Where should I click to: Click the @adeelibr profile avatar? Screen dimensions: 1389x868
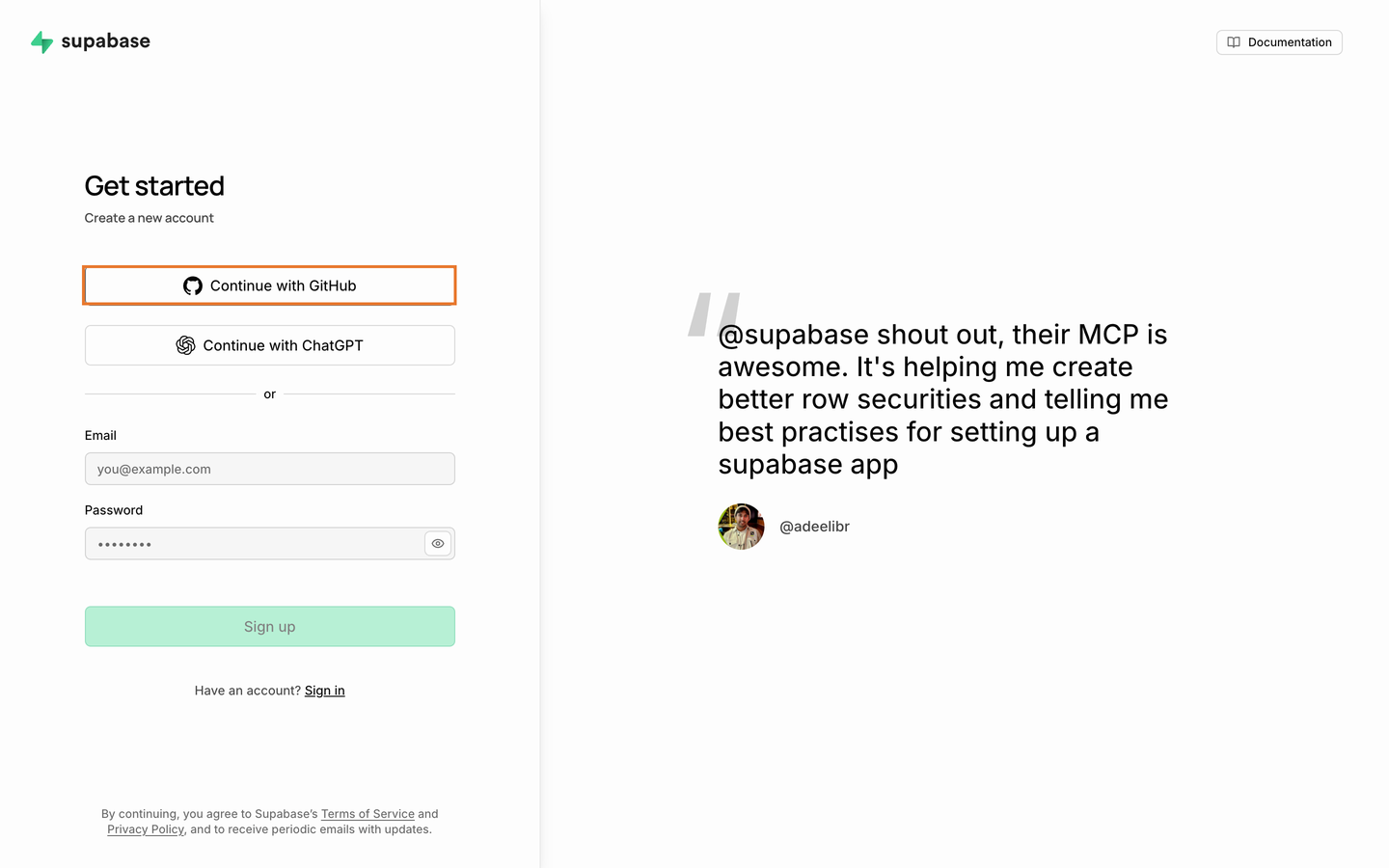[742, 527]
